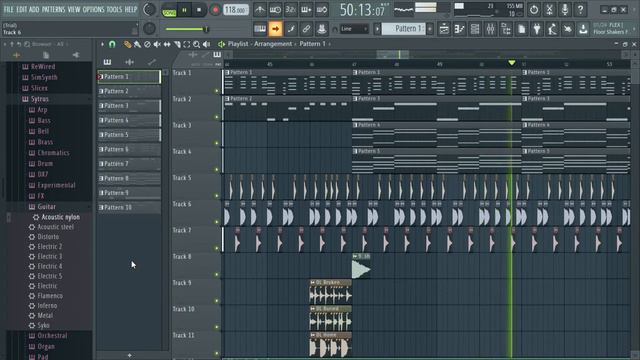The image size is (640, 360).
Task: Click the microphone audio recording icon
Action: click(565, 9)
